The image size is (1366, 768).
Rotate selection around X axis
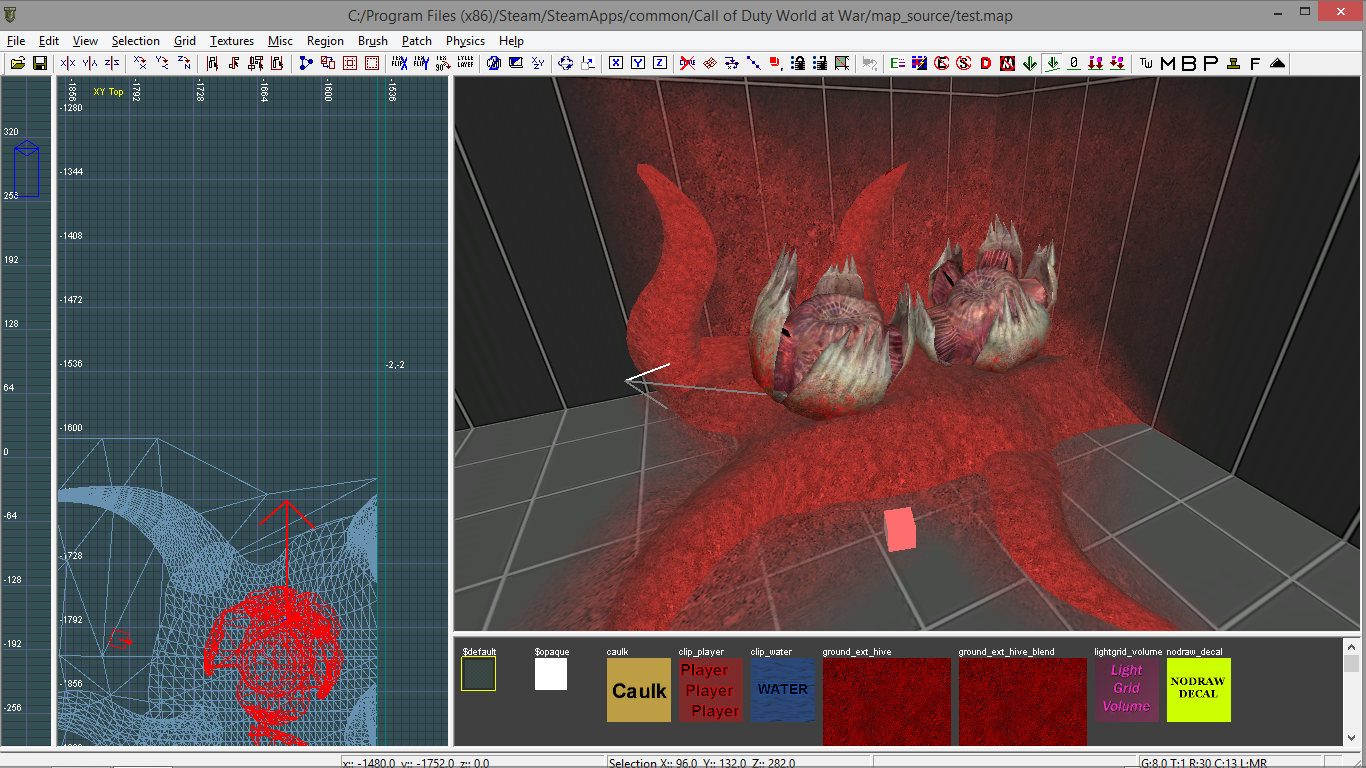coord(141,63)
